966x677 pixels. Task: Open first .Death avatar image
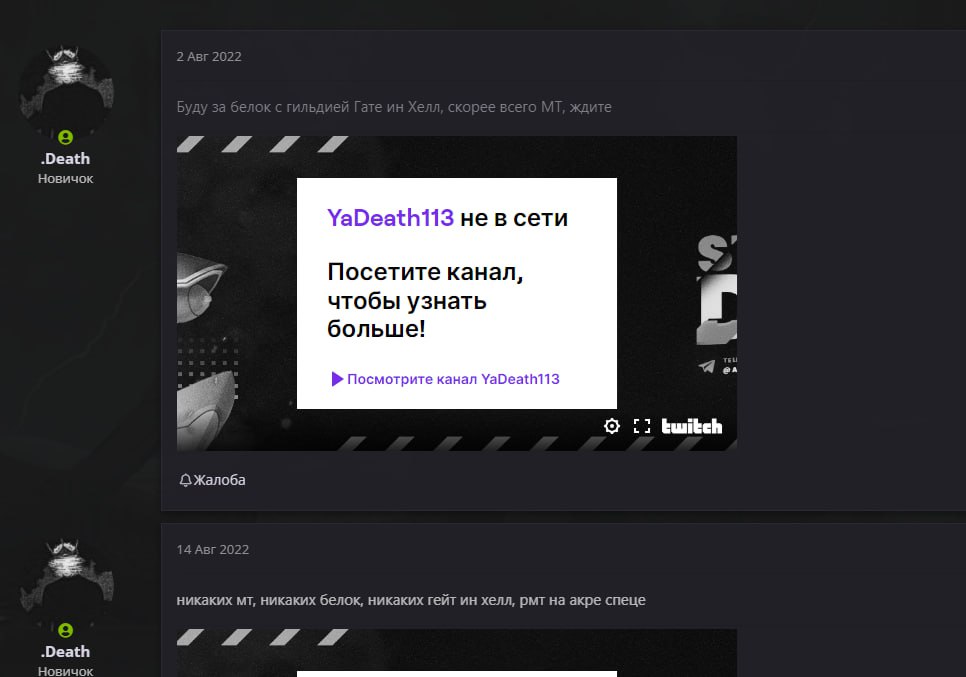[x=67, y=90]
